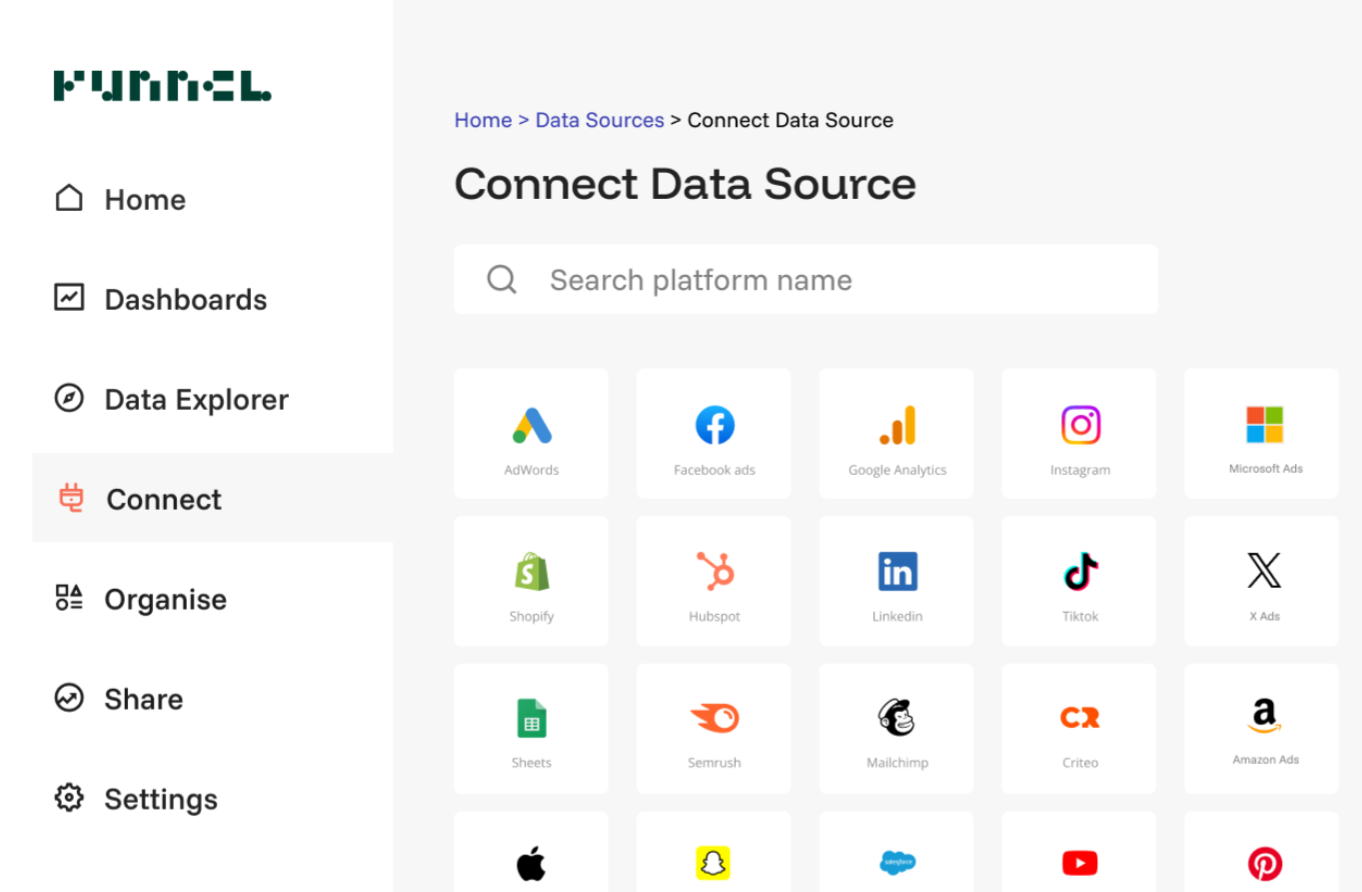Screen dimensions: 1362x892
Task: Connect Google Analytics as a source
Action: point(897,433)
